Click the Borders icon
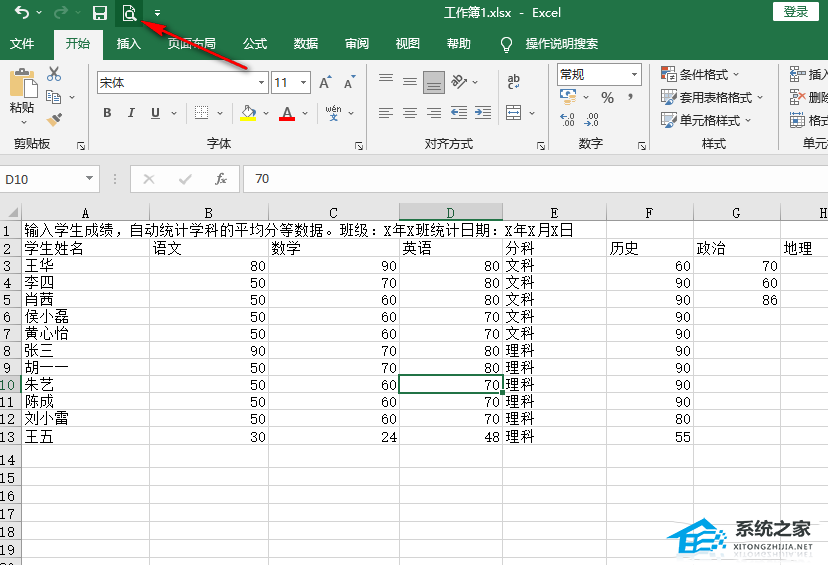The image size is (828, 565). [x=201, y=112]
